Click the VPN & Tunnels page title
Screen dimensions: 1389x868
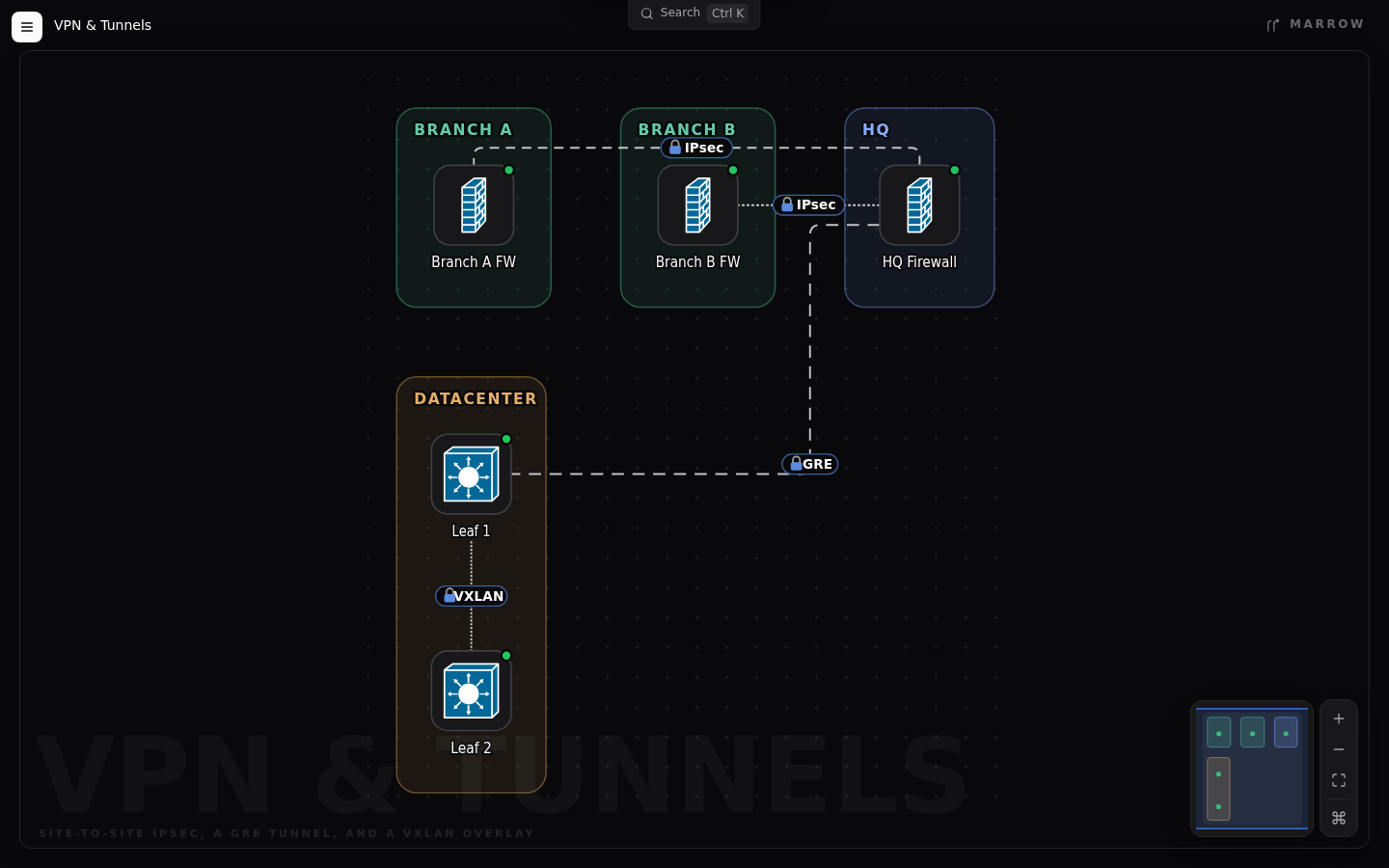102,25
